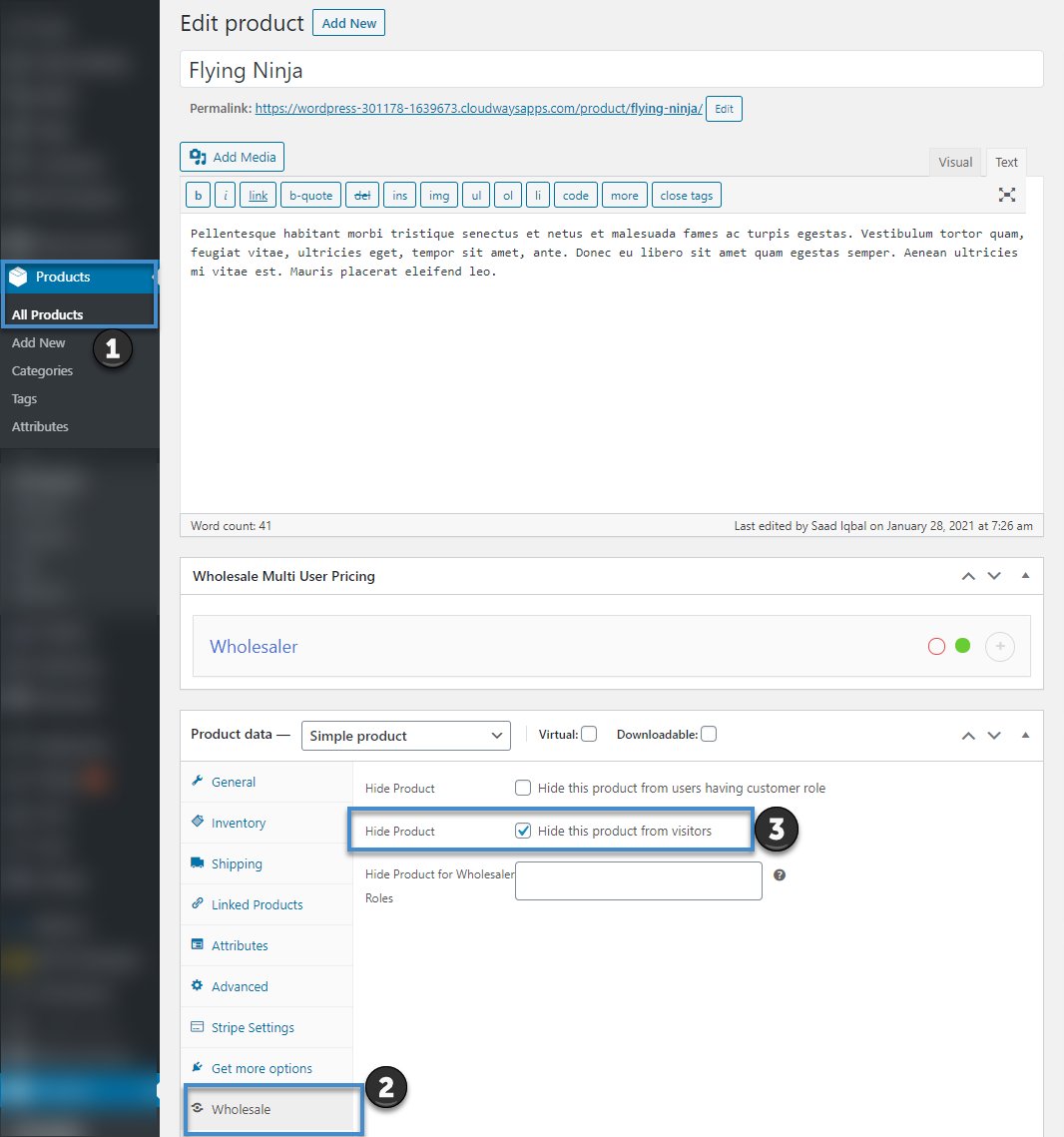Open Attributes in the sidebar submenu

pyautogui.click(x=40, y=426)
